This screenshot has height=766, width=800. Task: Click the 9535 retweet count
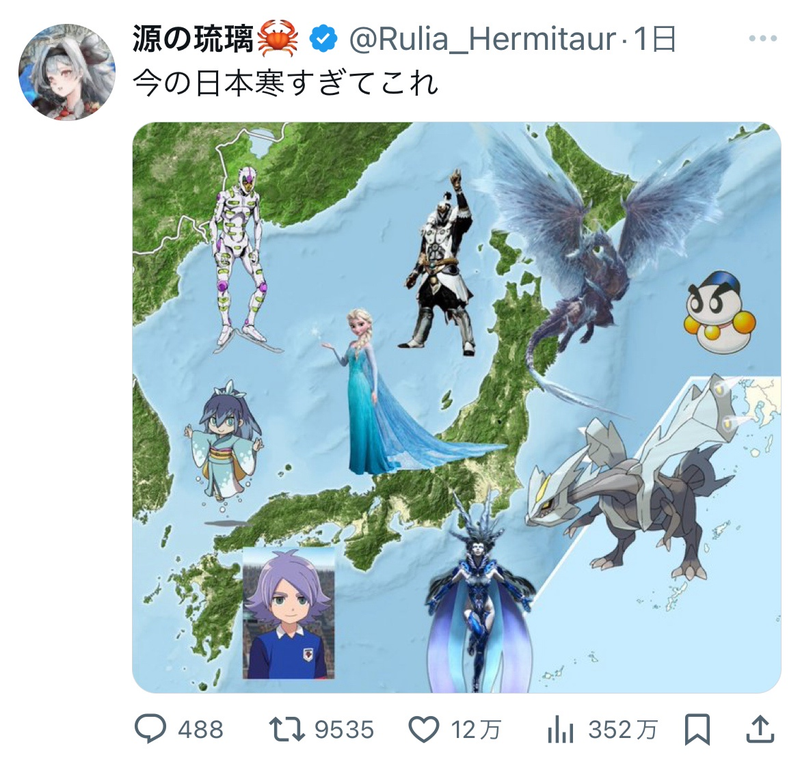pyautogui.click(x=344, y=730)
